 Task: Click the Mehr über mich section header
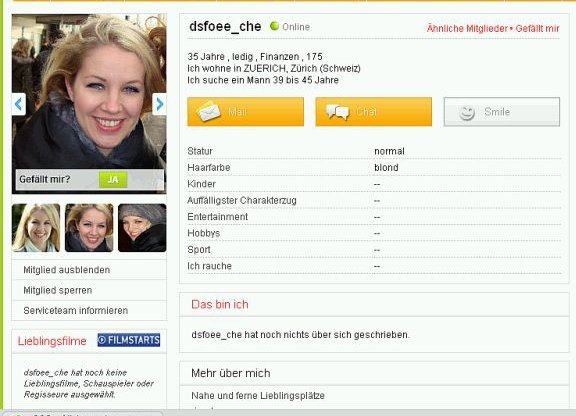tap(231, 373)
